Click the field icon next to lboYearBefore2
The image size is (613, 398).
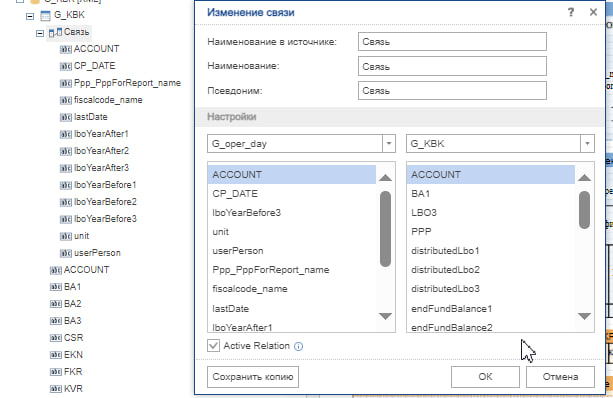65,203
